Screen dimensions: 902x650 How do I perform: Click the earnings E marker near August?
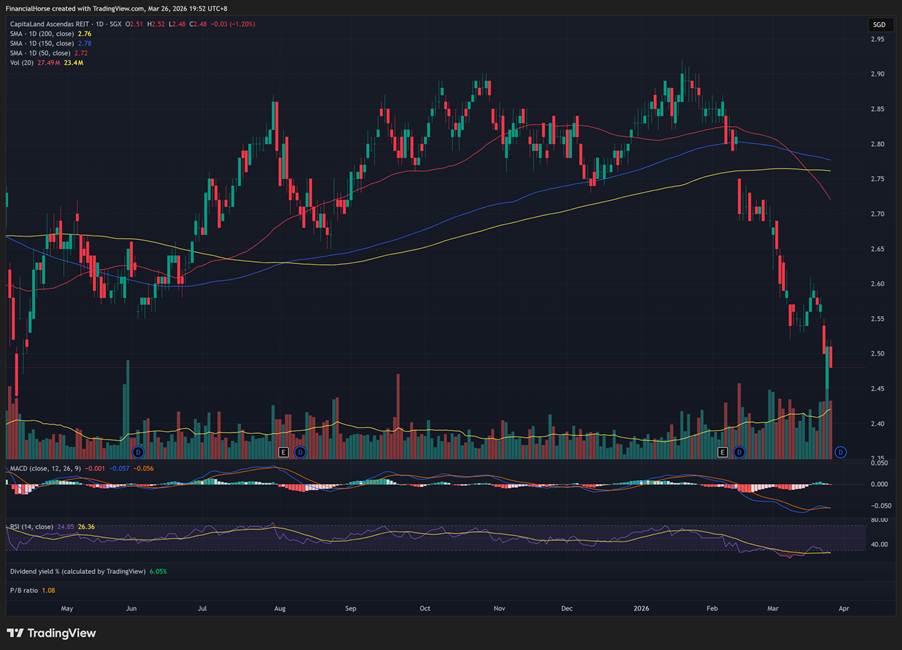pos(284,453)
